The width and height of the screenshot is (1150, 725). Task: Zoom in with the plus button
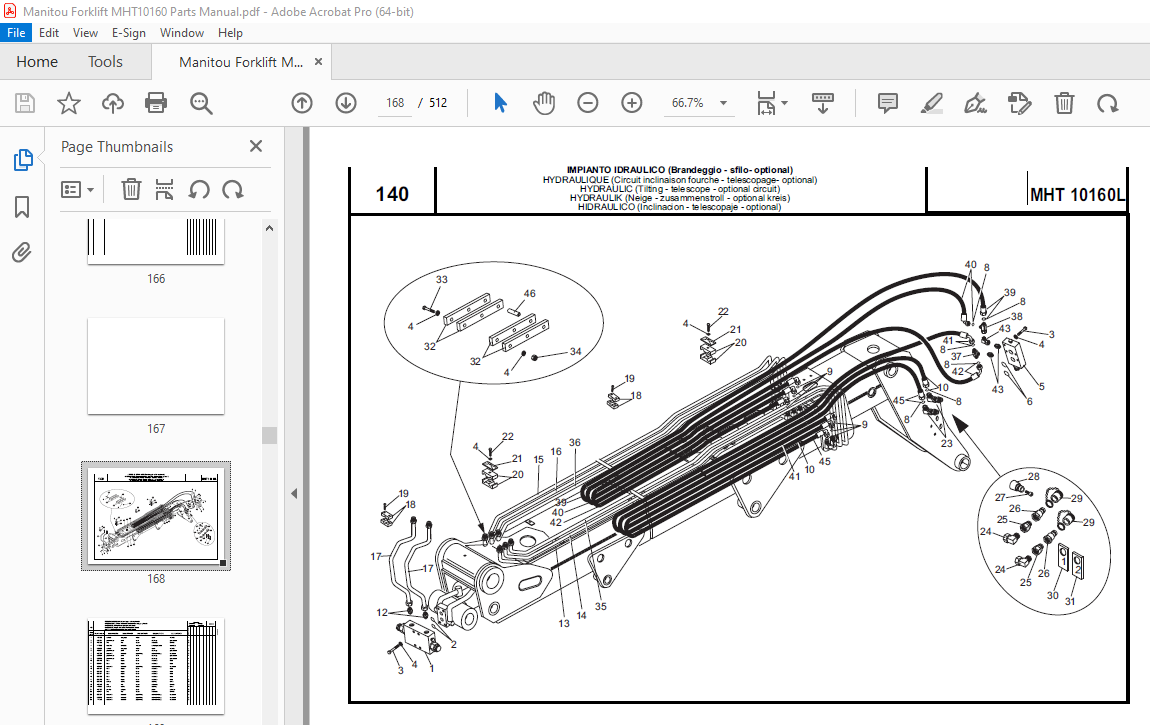click(631, 103)
